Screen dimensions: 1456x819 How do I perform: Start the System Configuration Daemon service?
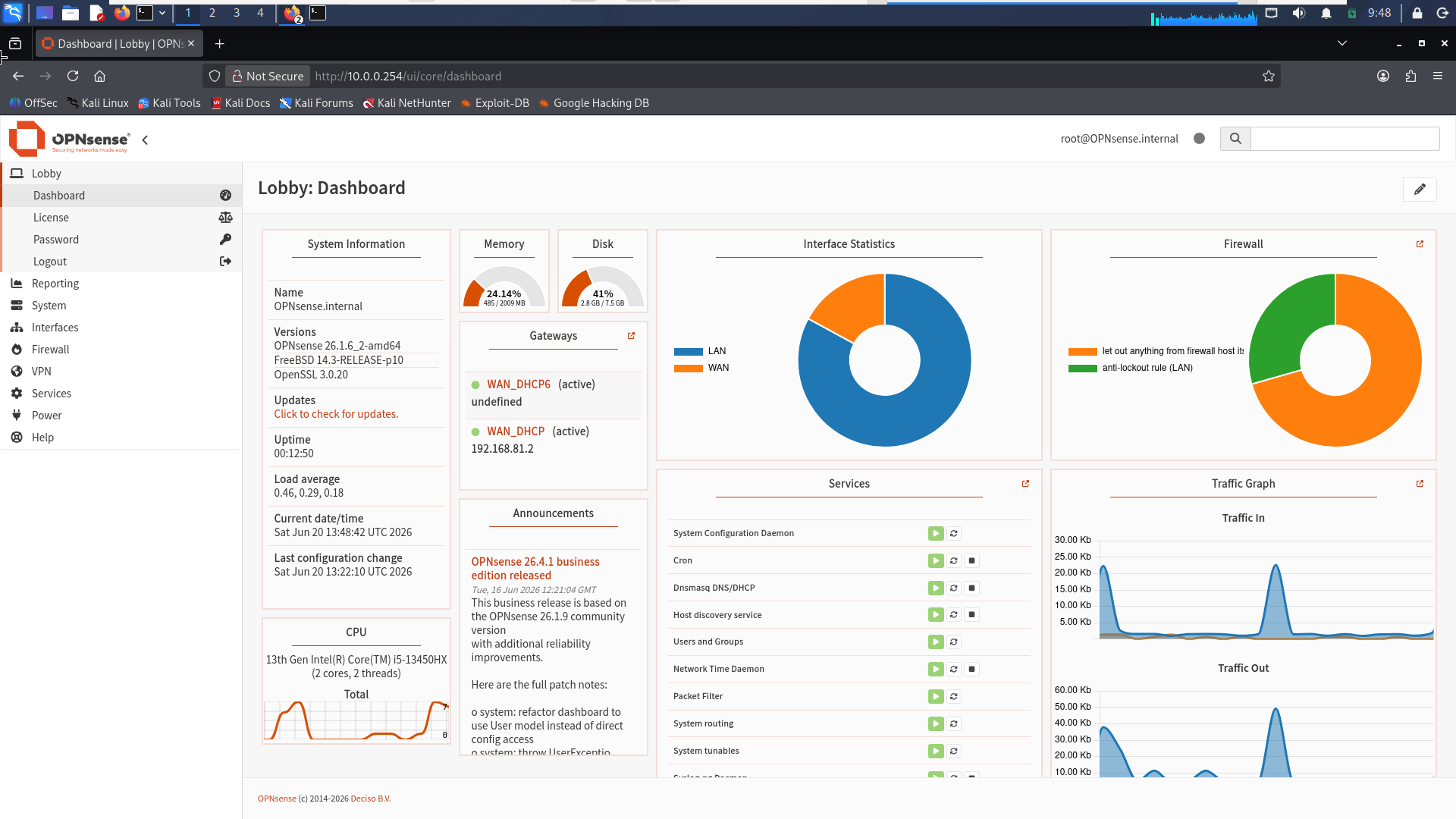click(936, 534)
